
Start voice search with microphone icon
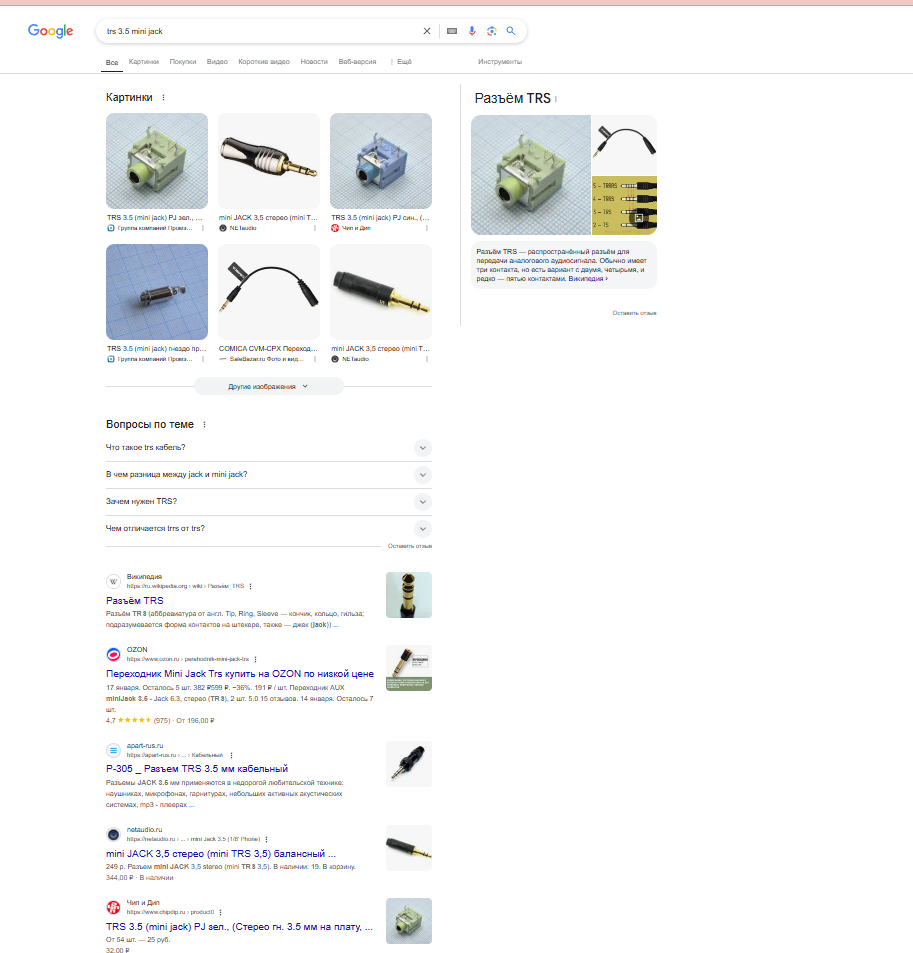tap(472, 31)
